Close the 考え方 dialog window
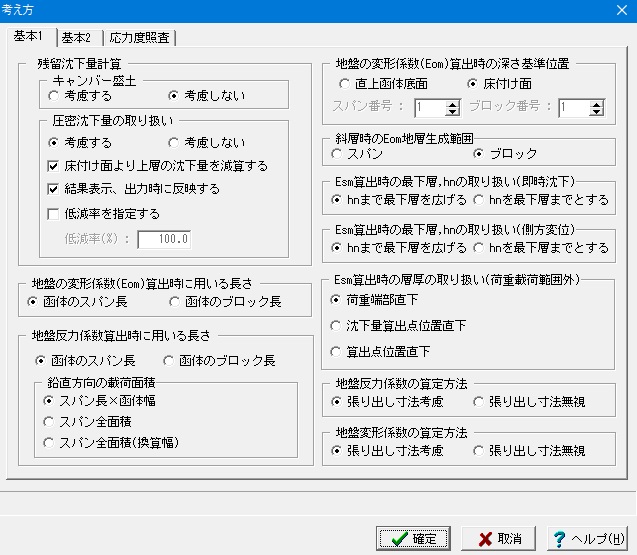The image size is (637, 555). (622, 10)
